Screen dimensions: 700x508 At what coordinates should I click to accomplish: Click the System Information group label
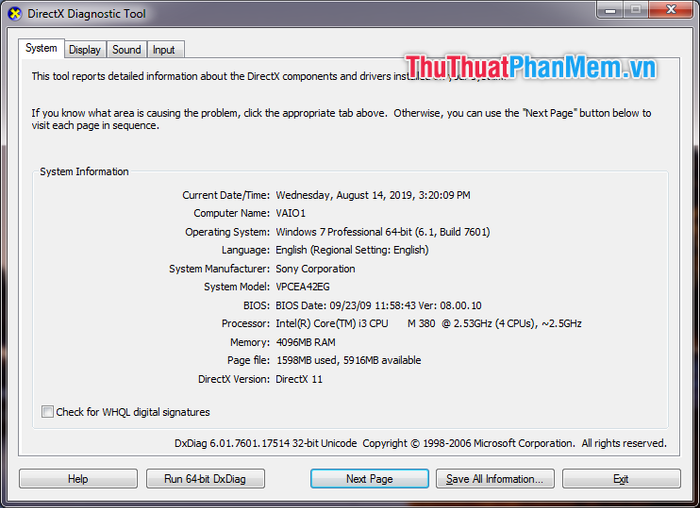(x=84, y=171)
